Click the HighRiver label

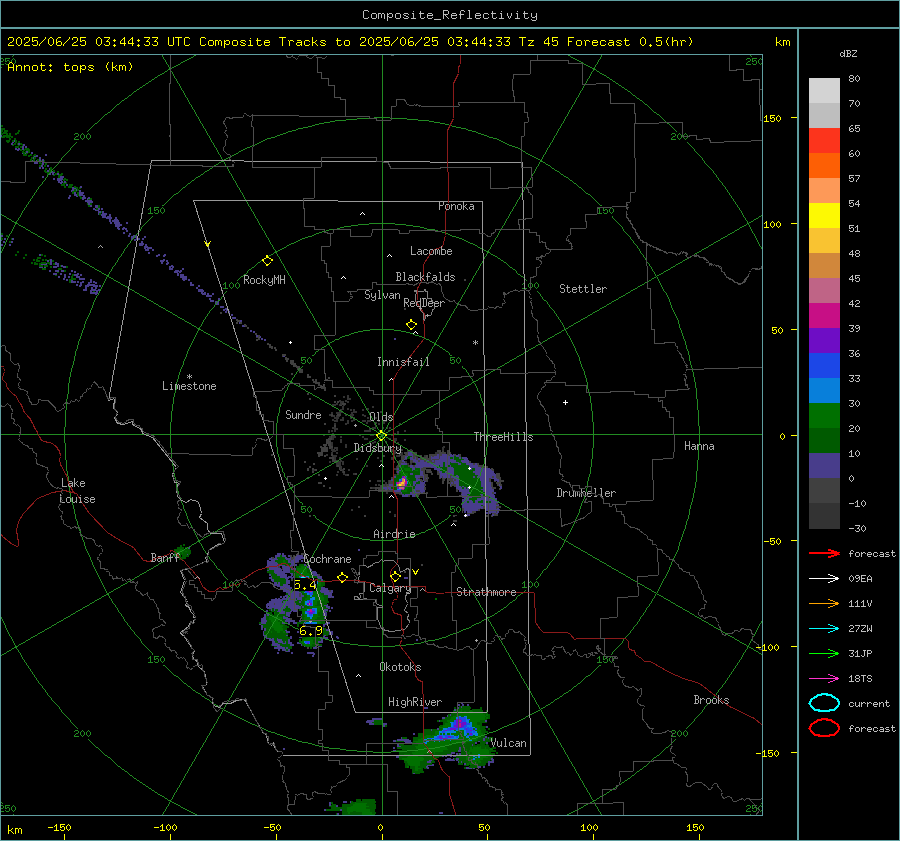pos(415,702)
